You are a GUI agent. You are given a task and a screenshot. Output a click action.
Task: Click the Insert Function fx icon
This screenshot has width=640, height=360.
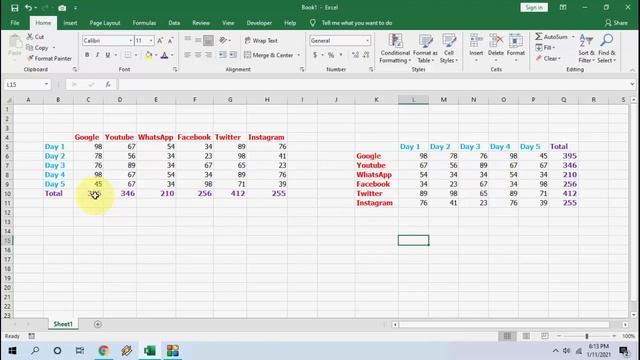[x=108, y=84]
